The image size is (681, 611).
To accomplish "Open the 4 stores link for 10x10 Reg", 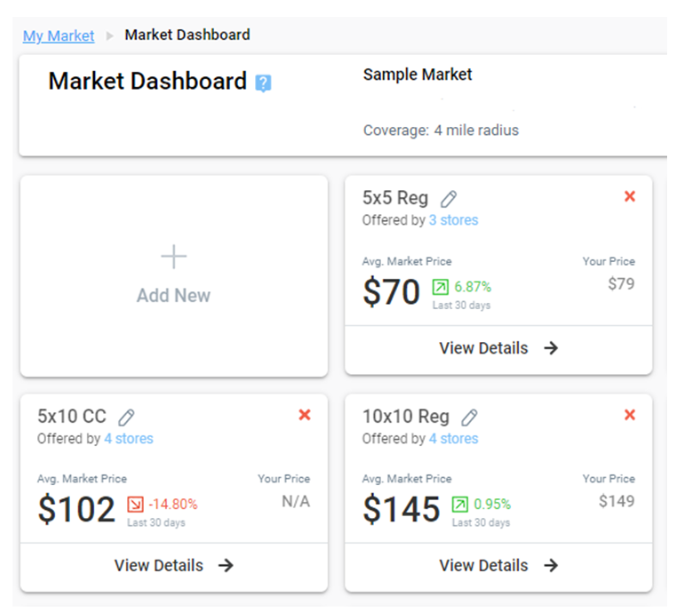I will 453,438.
